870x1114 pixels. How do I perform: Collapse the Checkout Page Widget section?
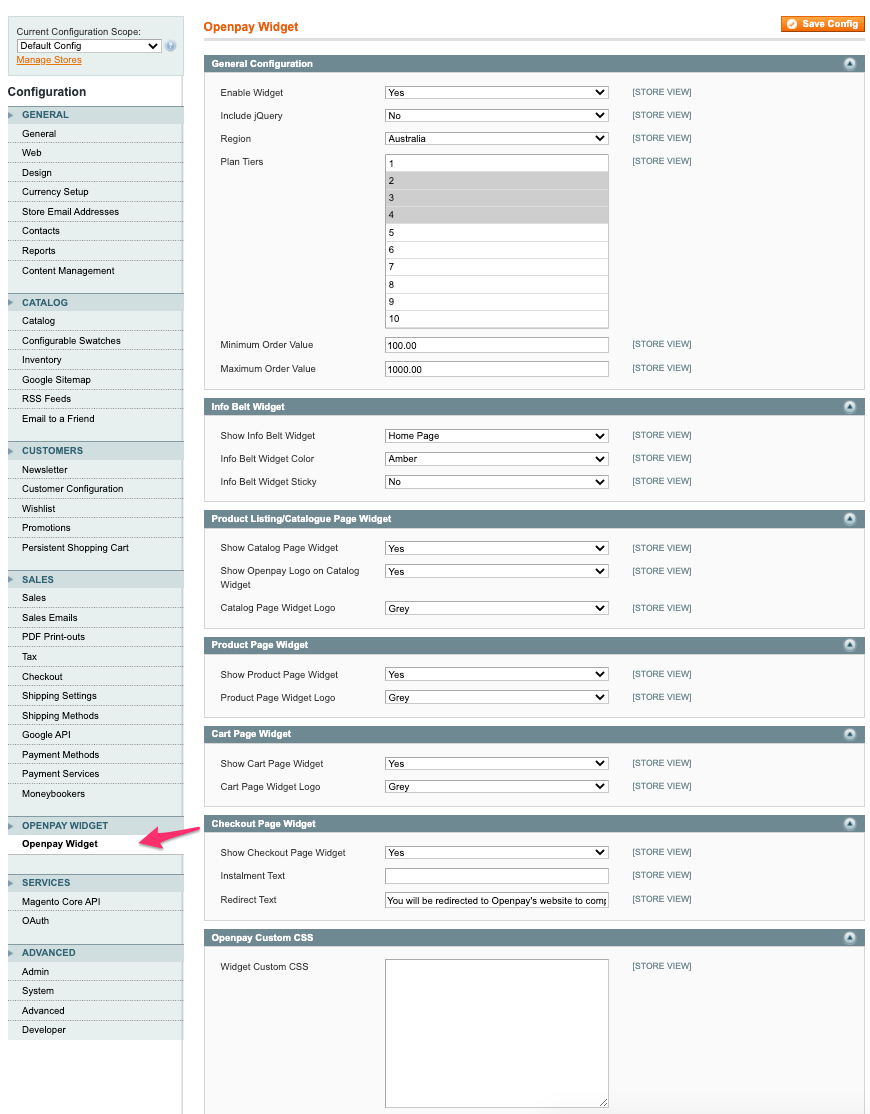click(850, 823)
